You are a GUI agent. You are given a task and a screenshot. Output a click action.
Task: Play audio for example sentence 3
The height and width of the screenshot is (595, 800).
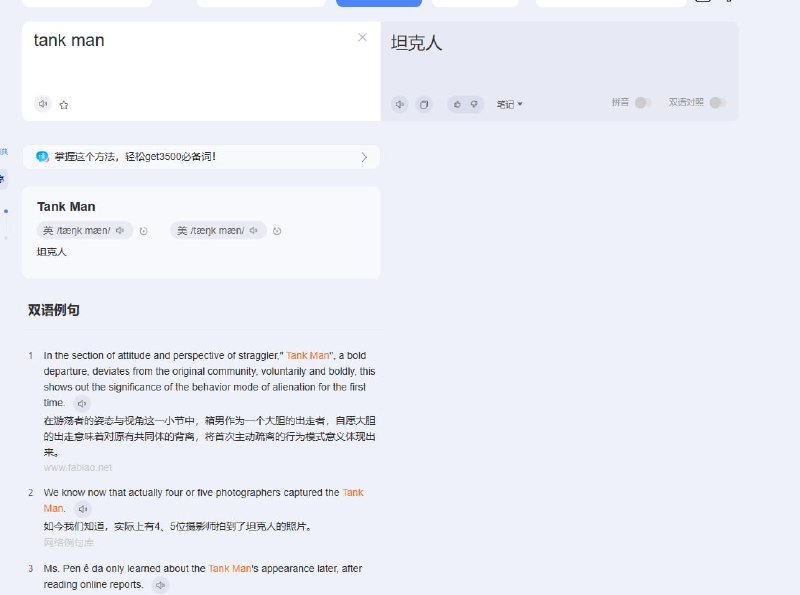tap(160, 585)
